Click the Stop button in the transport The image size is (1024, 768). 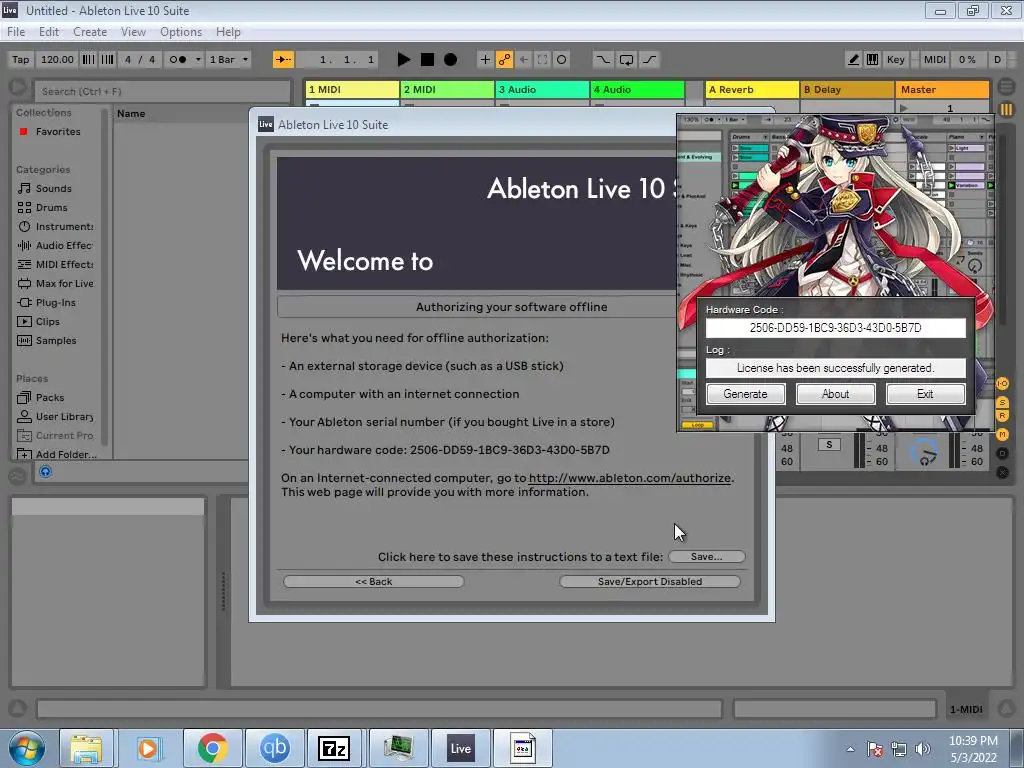[x=427, y=59]
